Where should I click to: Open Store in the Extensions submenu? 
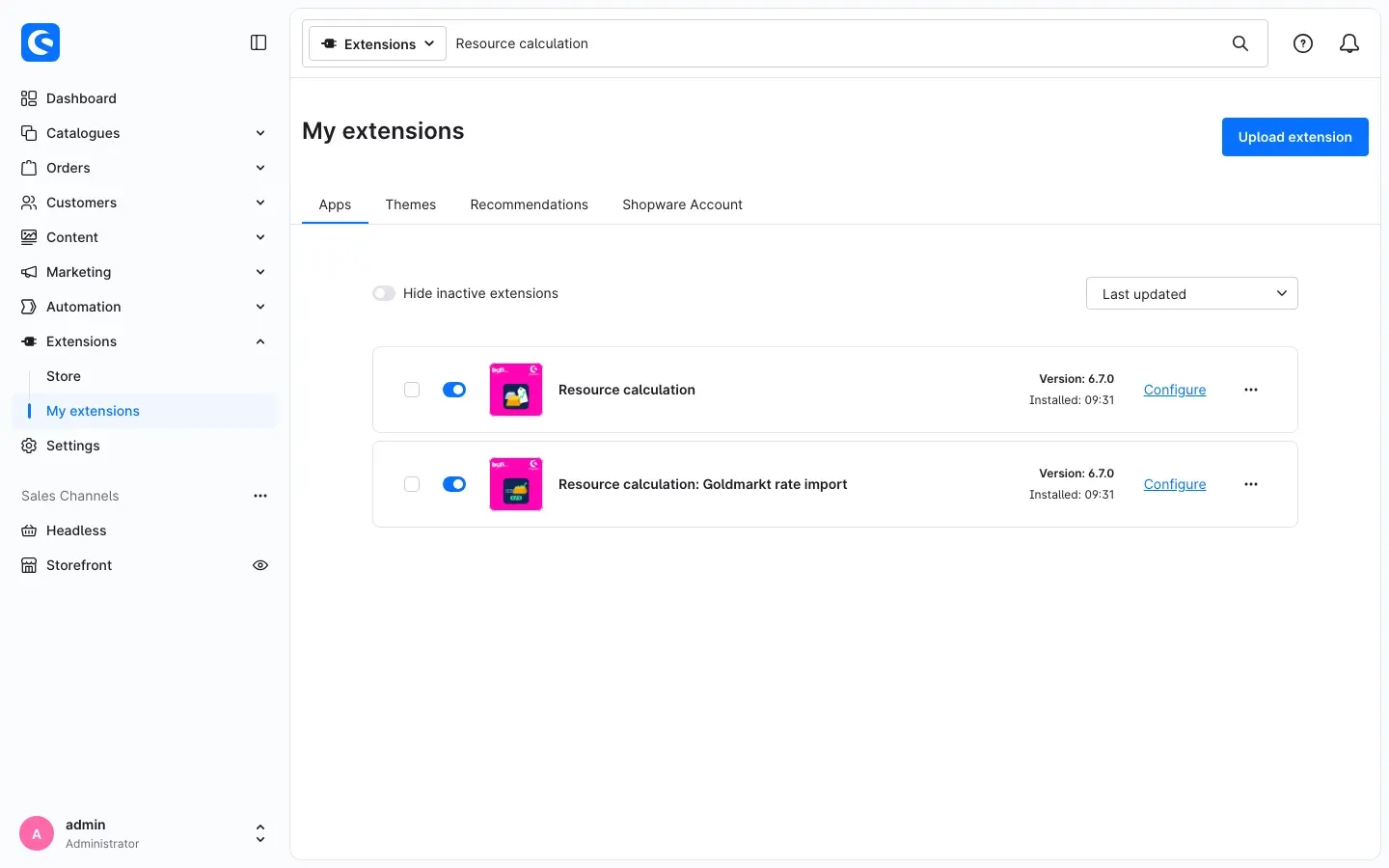[x=64, y=376]
